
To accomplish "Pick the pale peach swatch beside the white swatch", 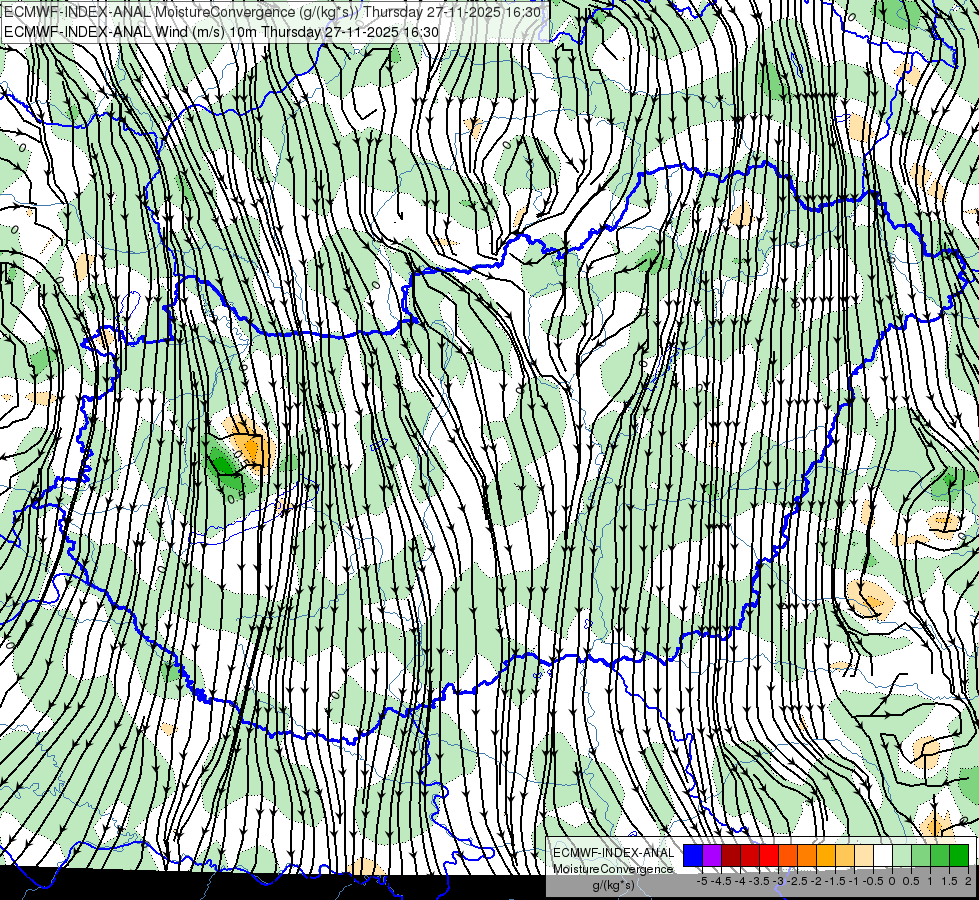I will pos(864,856).
